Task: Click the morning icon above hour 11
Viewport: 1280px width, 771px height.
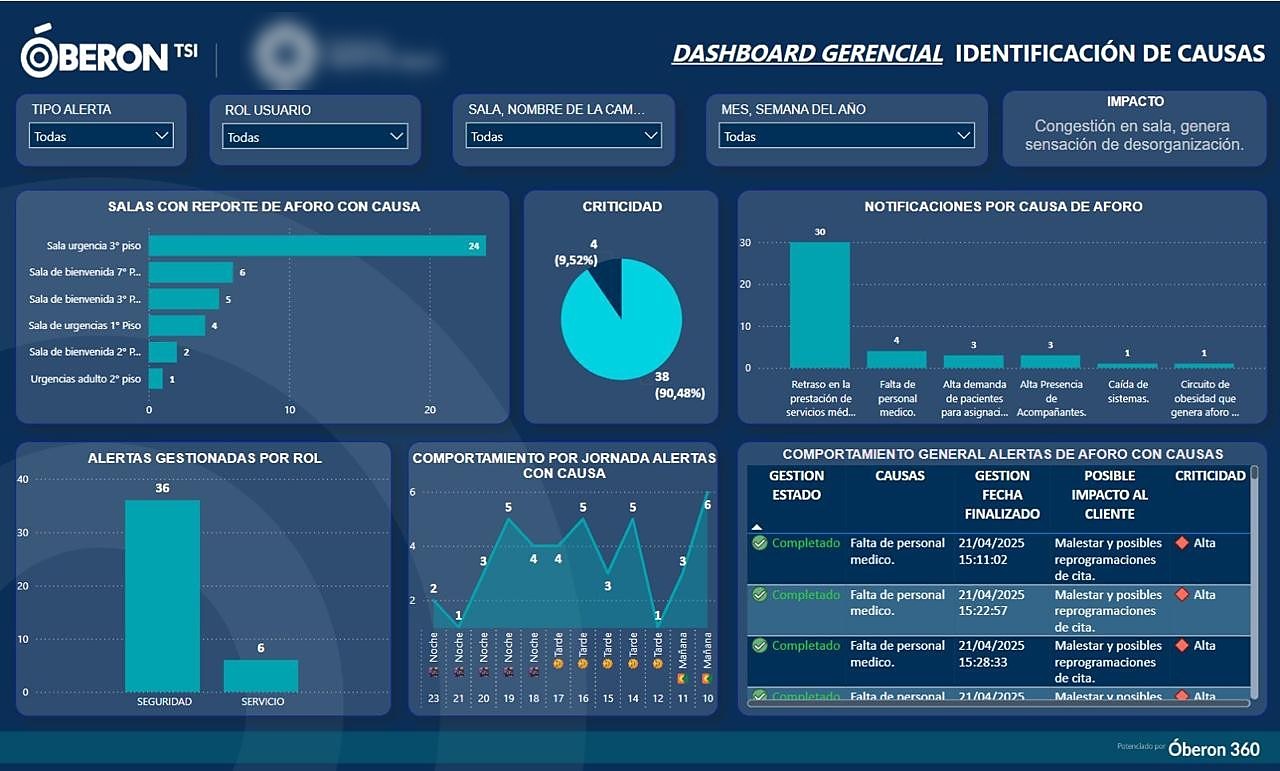Action: [683, 678]
